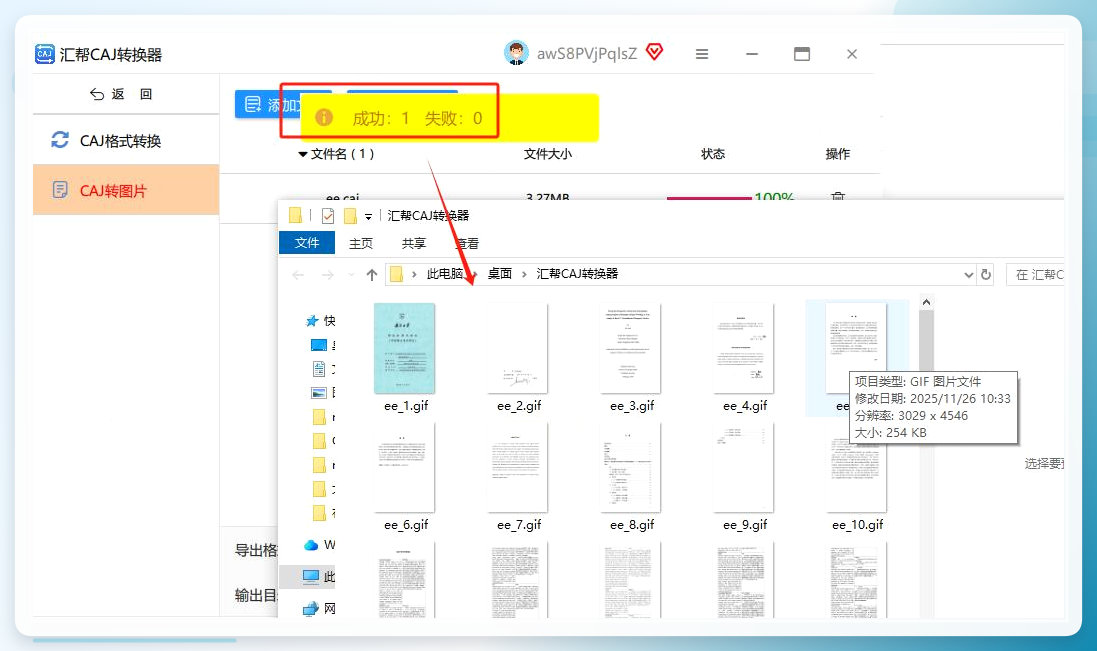1097x651 pixels.
Task: Click the 操作 column header
Action: point(837,154)
